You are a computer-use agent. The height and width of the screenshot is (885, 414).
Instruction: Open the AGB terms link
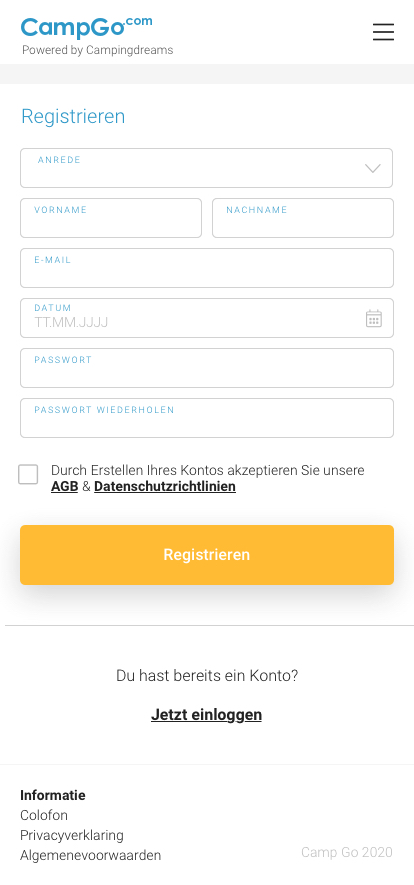click(64, 487)
